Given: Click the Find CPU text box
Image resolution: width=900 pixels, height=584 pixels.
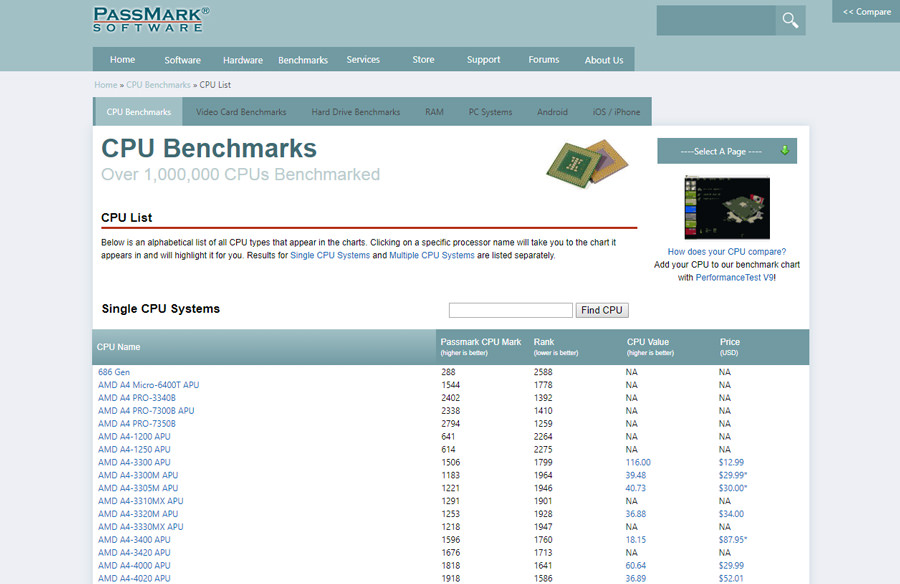Looking at the screenshot, I should [x=510, y=310].
